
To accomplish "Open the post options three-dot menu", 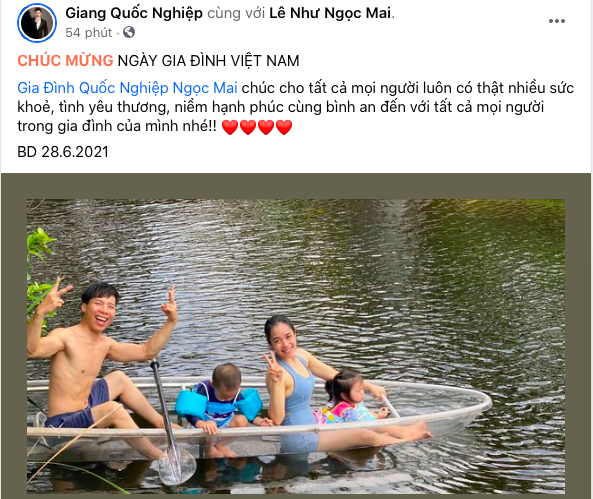I will (557, 21).
